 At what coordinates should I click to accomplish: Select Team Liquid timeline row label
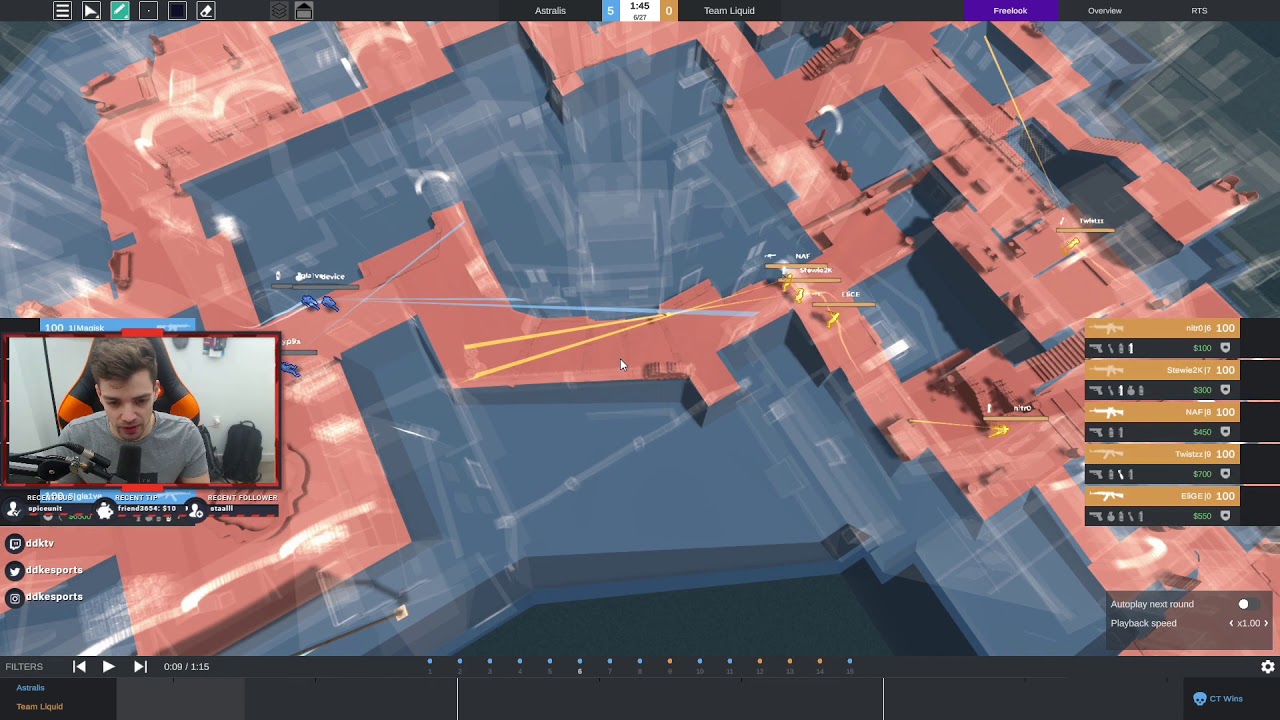pos(39,707)
